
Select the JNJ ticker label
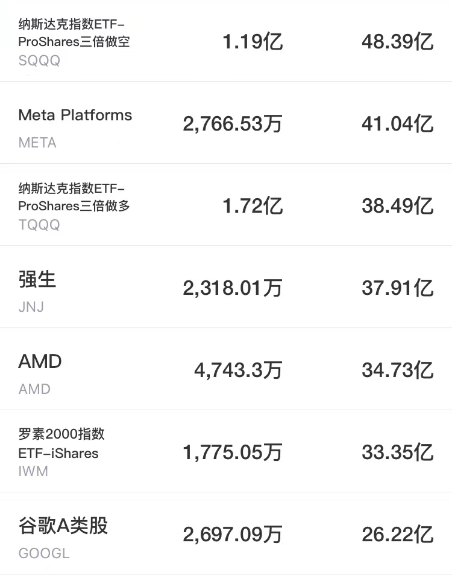[31, 307]
